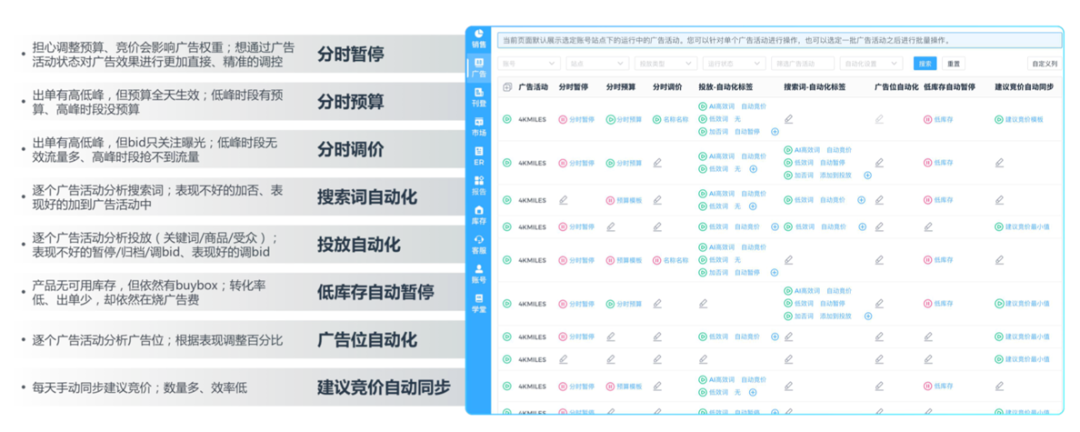The height and width of the screenshot is (432, 1080).
Task: Click 自动暂停 link beside first row's 加否词
Action: pos(747,132)
